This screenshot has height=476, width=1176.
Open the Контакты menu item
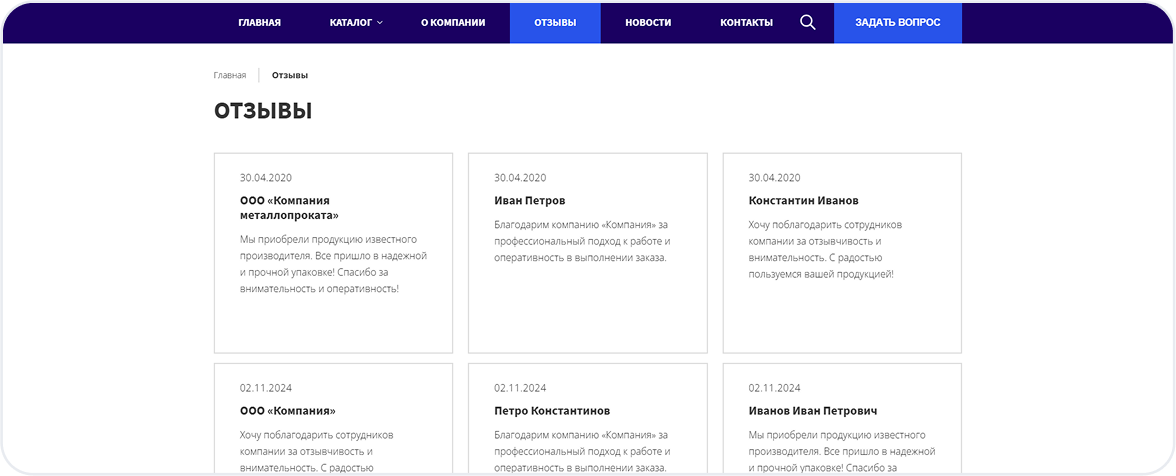746,22
